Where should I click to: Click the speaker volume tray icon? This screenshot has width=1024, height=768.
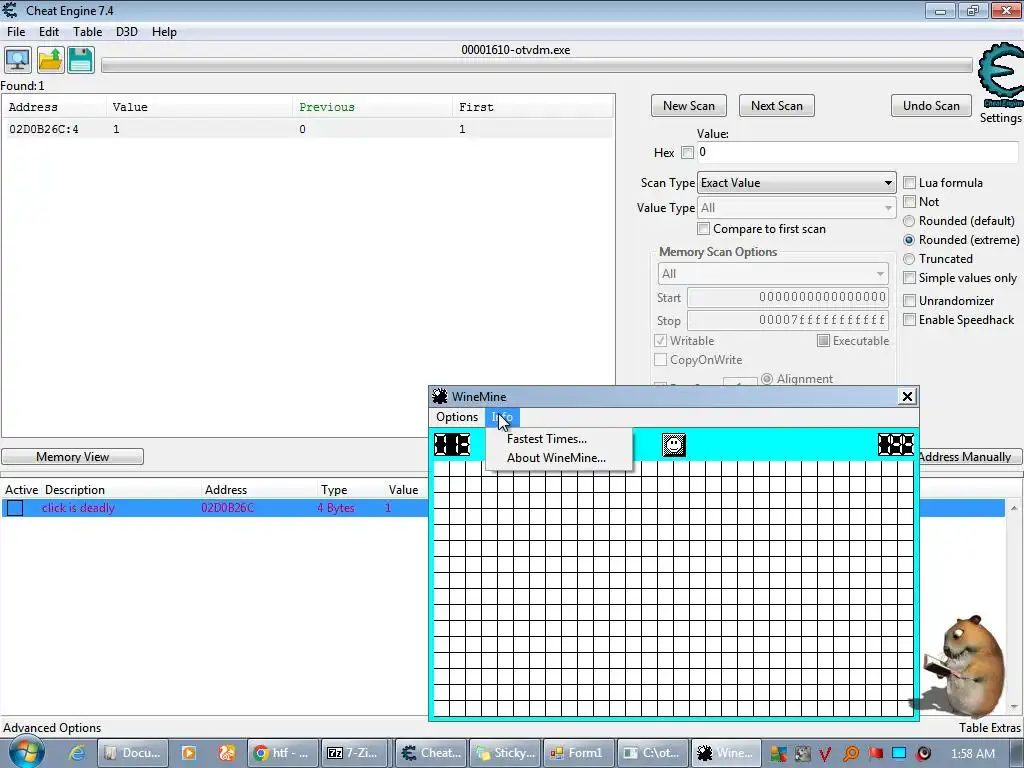pyautogui.click(x=923, y=754)
